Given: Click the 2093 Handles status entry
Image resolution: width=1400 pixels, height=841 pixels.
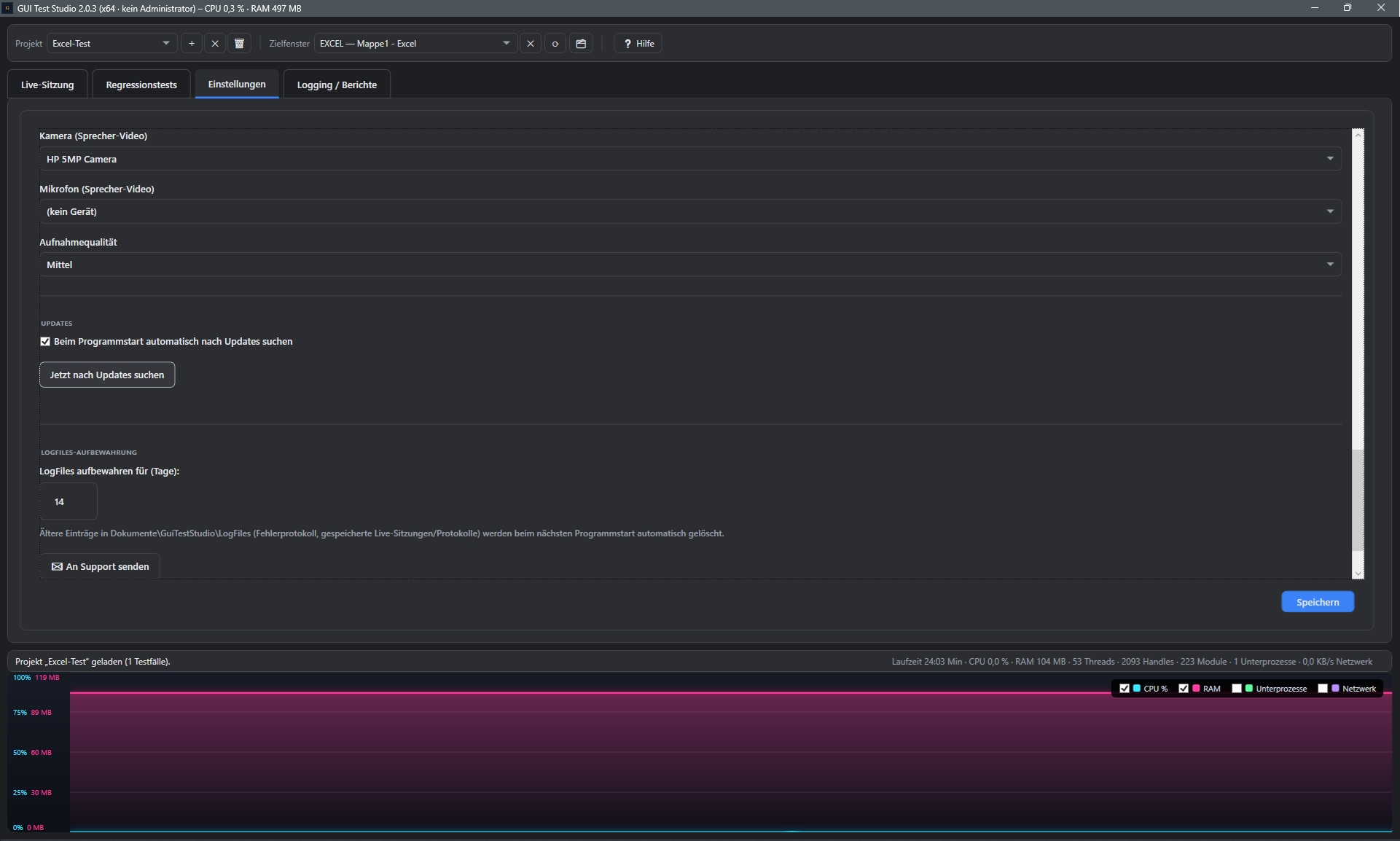Looking at the screenshot, I should [x=1148, y=662].
